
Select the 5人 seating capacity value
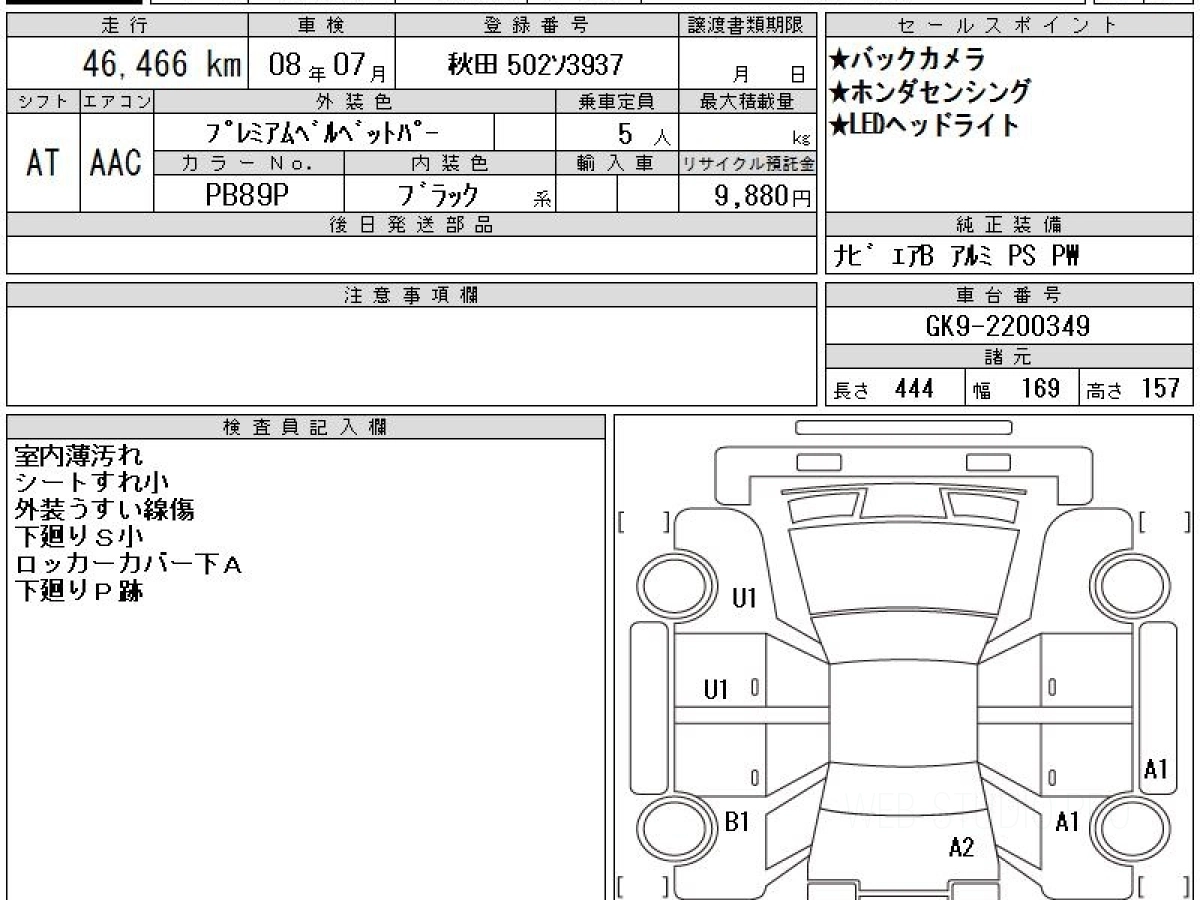pyautogui.click(x=643, y=133)
